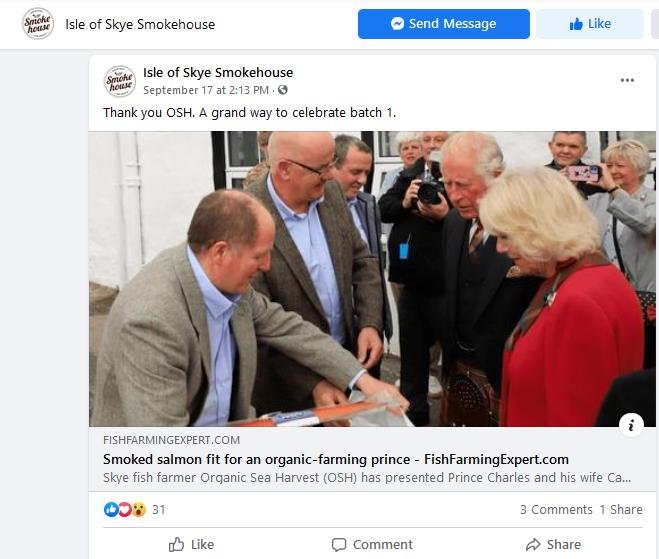Click the link info icon on image

coord(631,426)
